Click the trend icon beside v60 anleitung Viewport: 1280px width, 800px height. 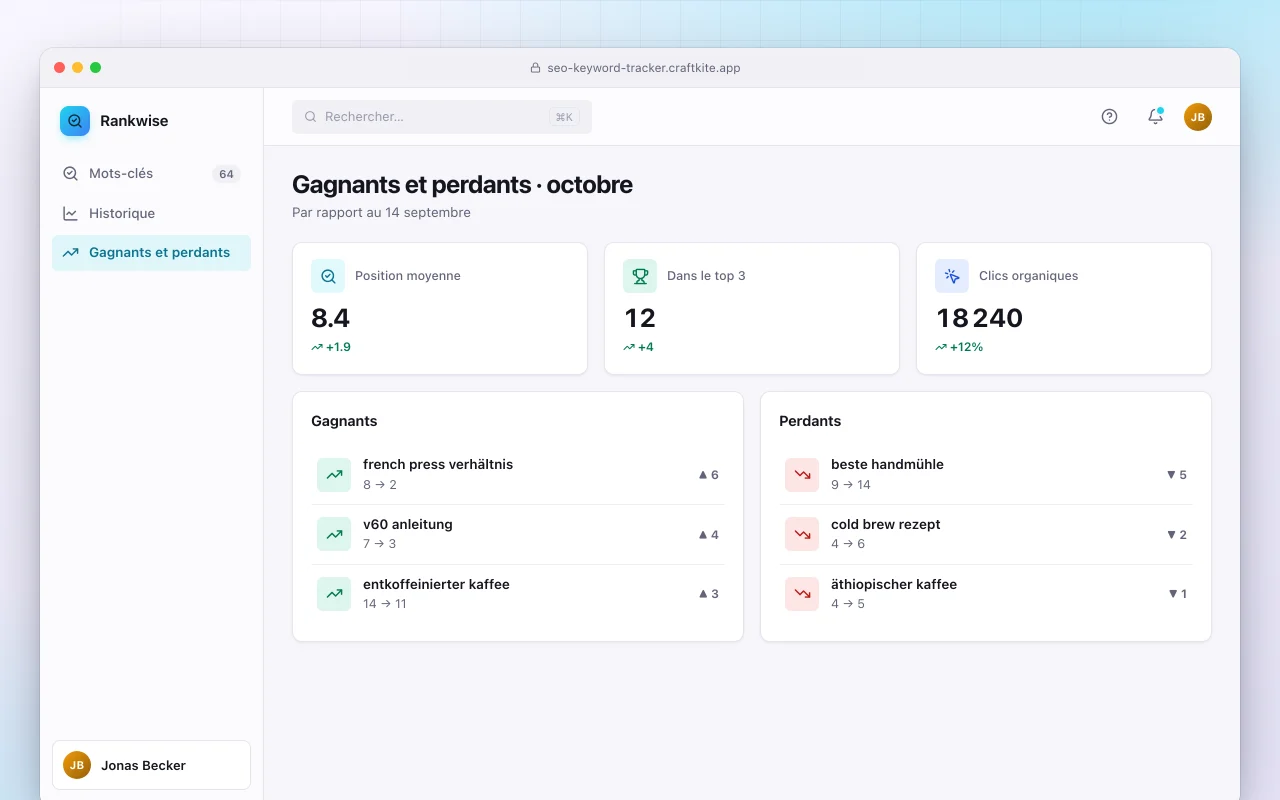point(334,534)
